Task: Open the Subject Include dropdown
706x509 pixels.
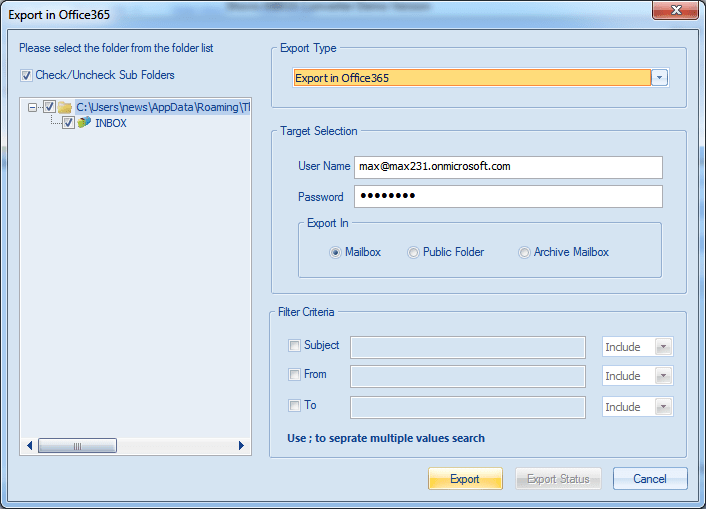Action: [x=661, y=347]
